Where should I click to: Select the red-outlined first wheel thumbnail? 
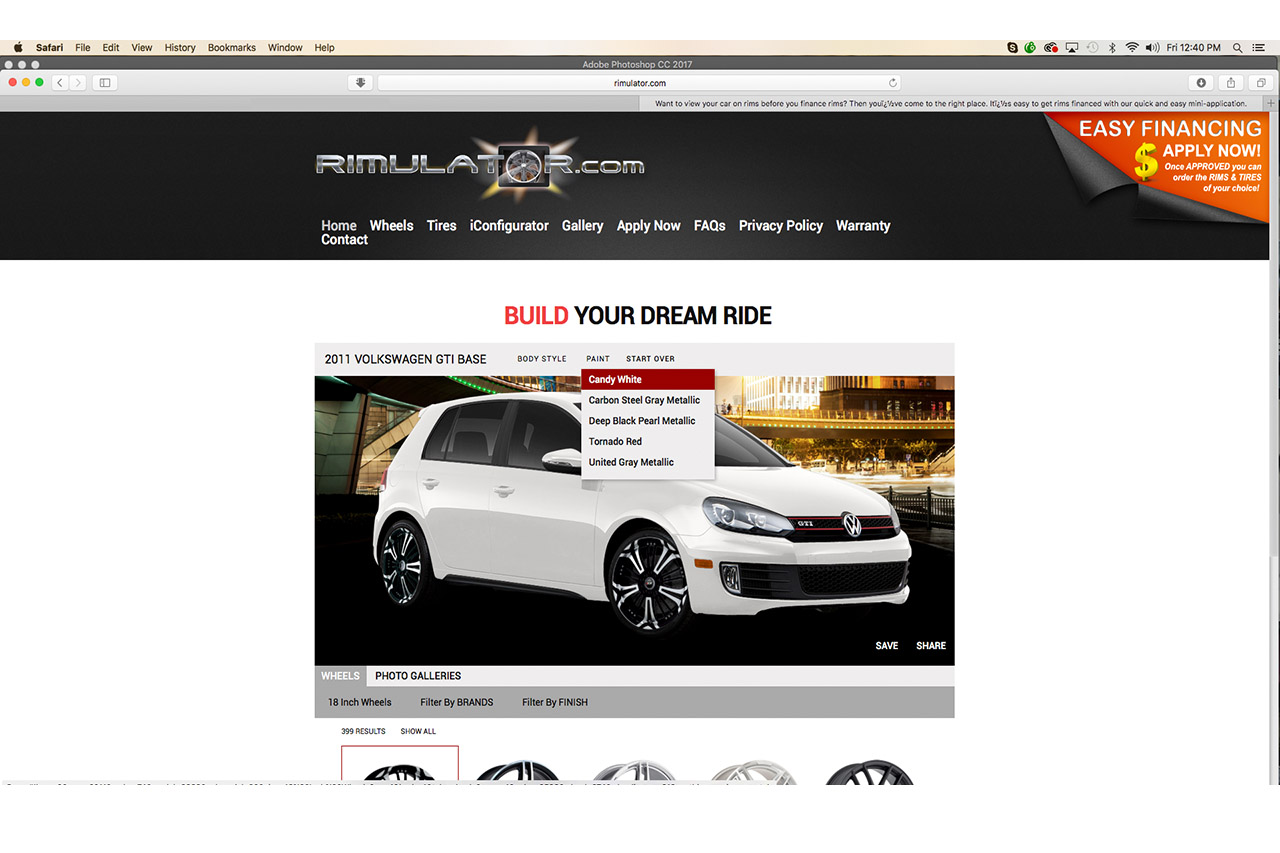pos(400,765)
